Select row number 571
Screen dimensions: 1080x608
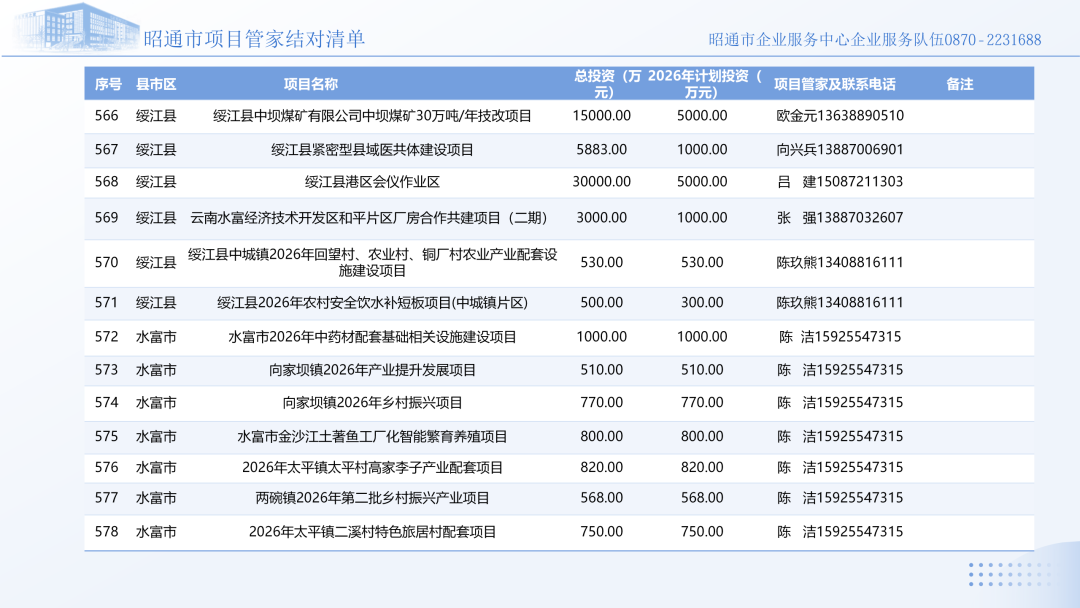[x=107, y=302]
